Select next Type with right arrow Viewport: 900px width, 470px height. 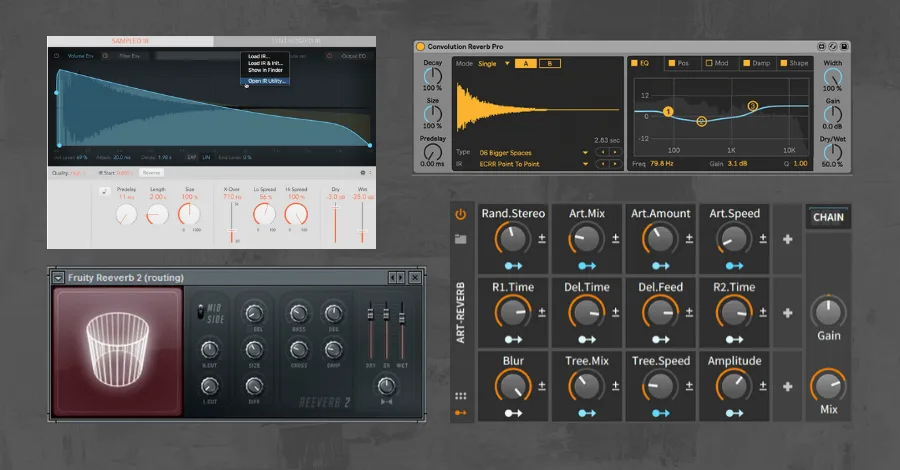pyautogui.click(x=615, y=152)
